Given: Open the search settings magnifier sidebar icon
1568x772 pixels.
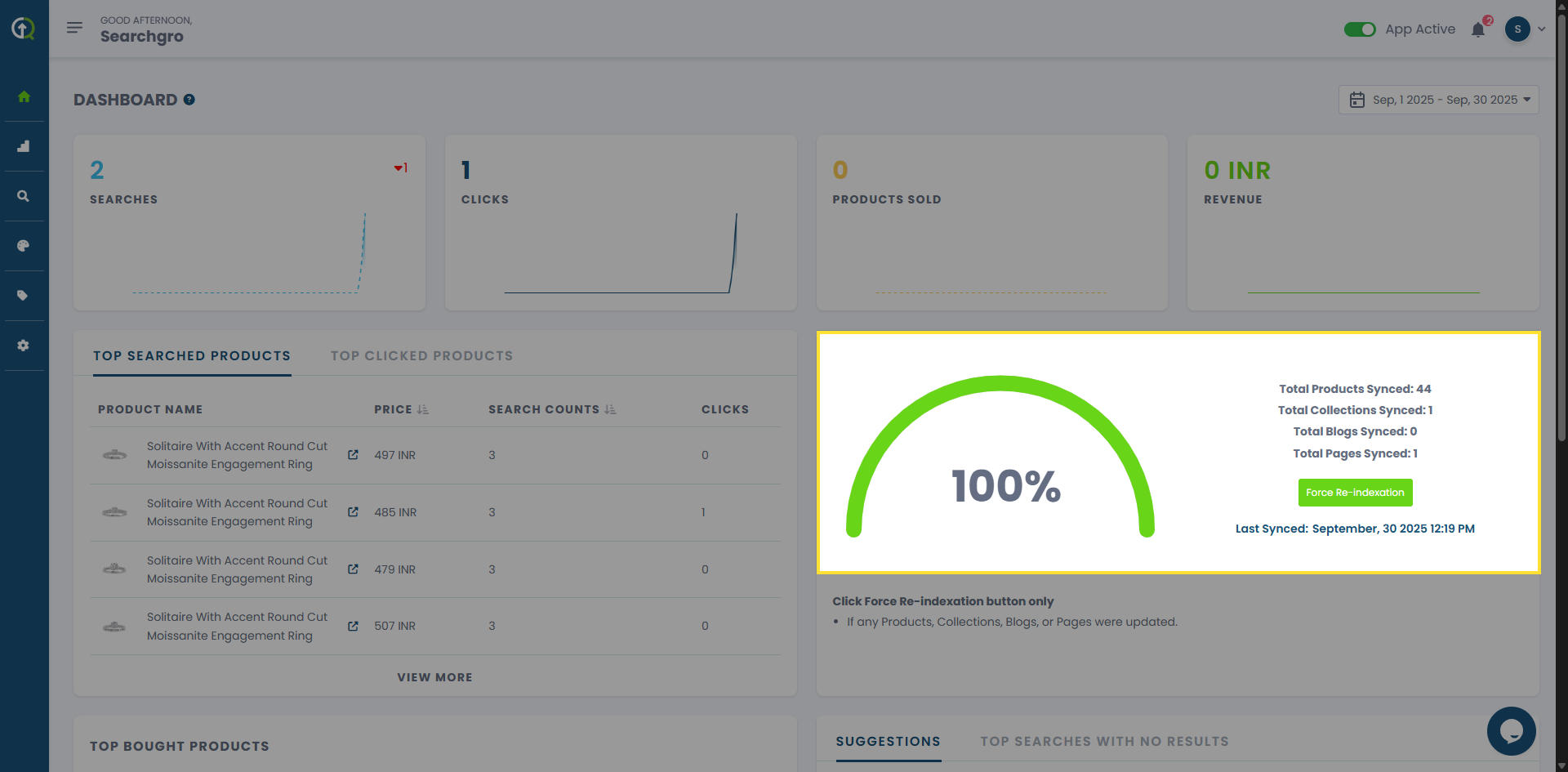Looking at the screenshot, I should [x=24, y=196].
